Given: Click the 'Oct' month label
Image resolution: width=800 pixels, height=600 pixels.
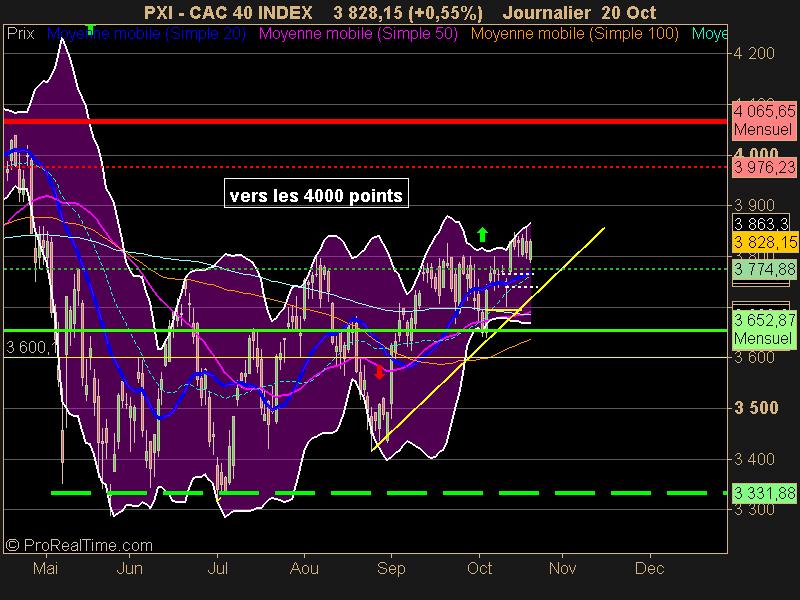Looking at the screenshot, I should 480,568.
